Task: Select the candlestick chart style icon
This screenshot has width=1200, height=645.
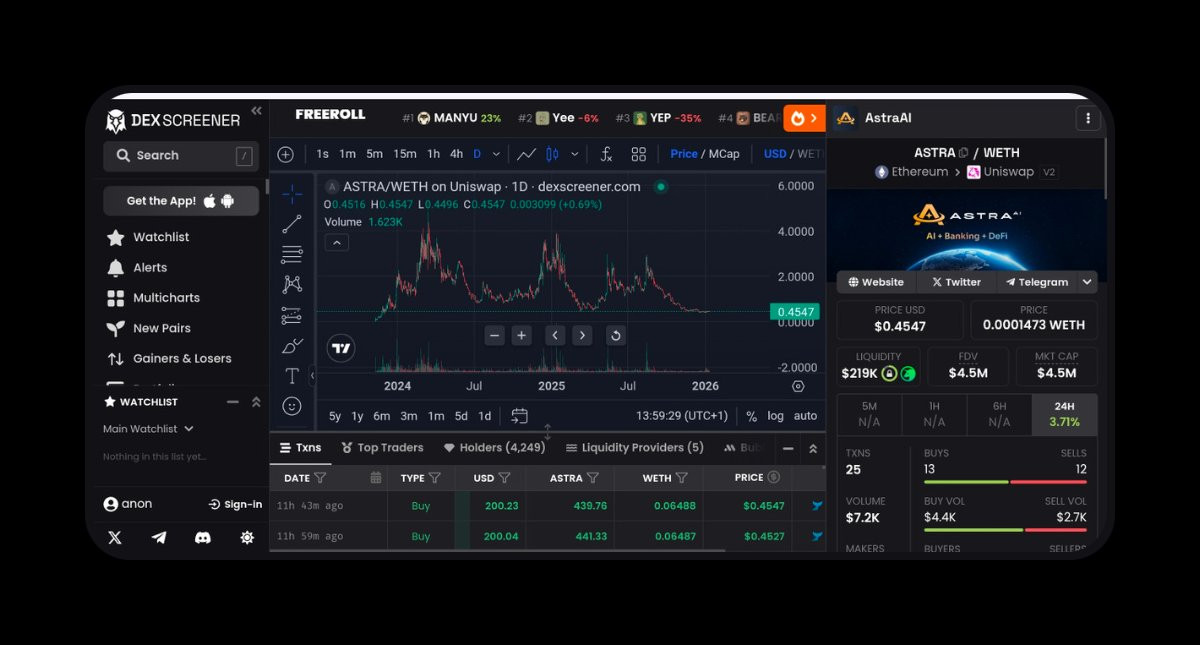Action: point(551,154)
